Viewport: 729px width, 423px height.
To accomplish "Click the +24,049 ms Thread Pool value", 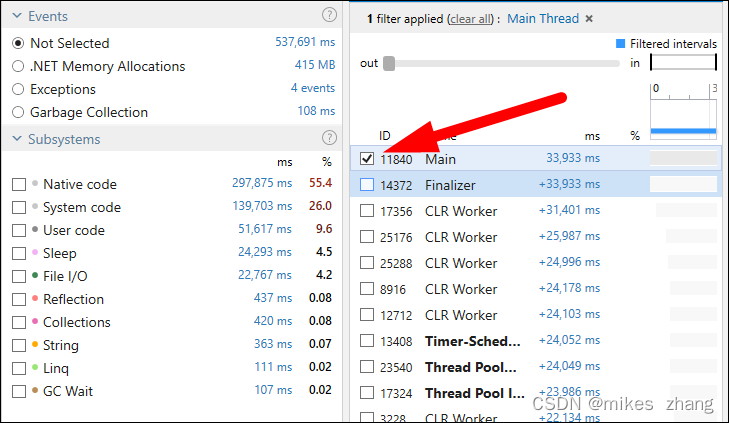I will [570, 366].
